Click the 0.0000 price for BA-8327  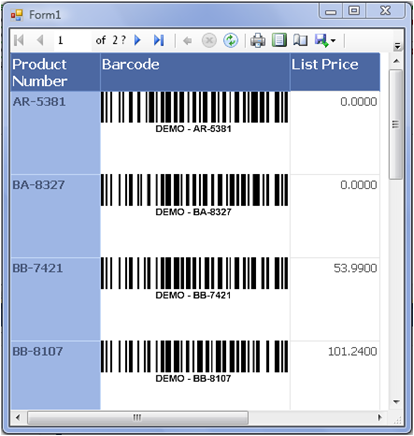(359, 185)
